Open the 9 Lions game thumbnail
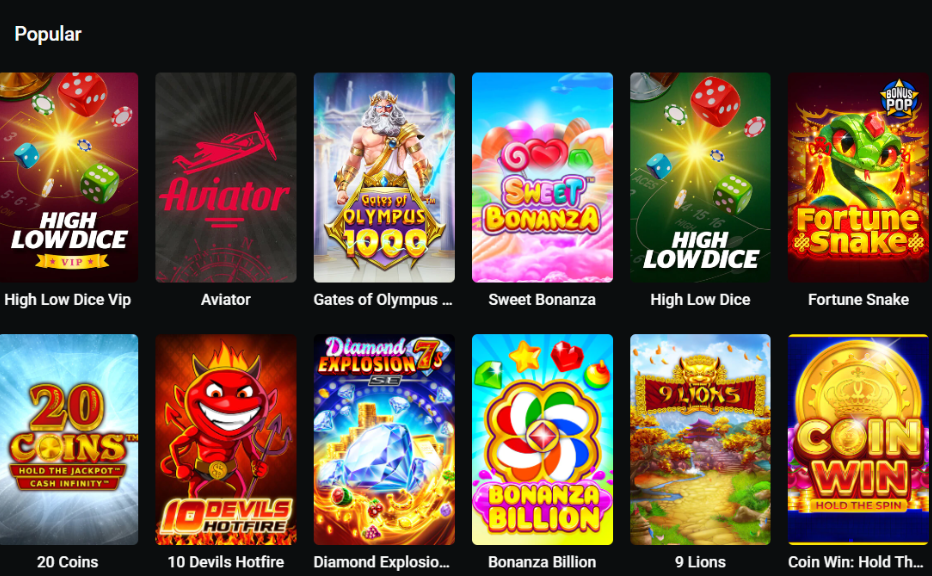 (700, 439)
